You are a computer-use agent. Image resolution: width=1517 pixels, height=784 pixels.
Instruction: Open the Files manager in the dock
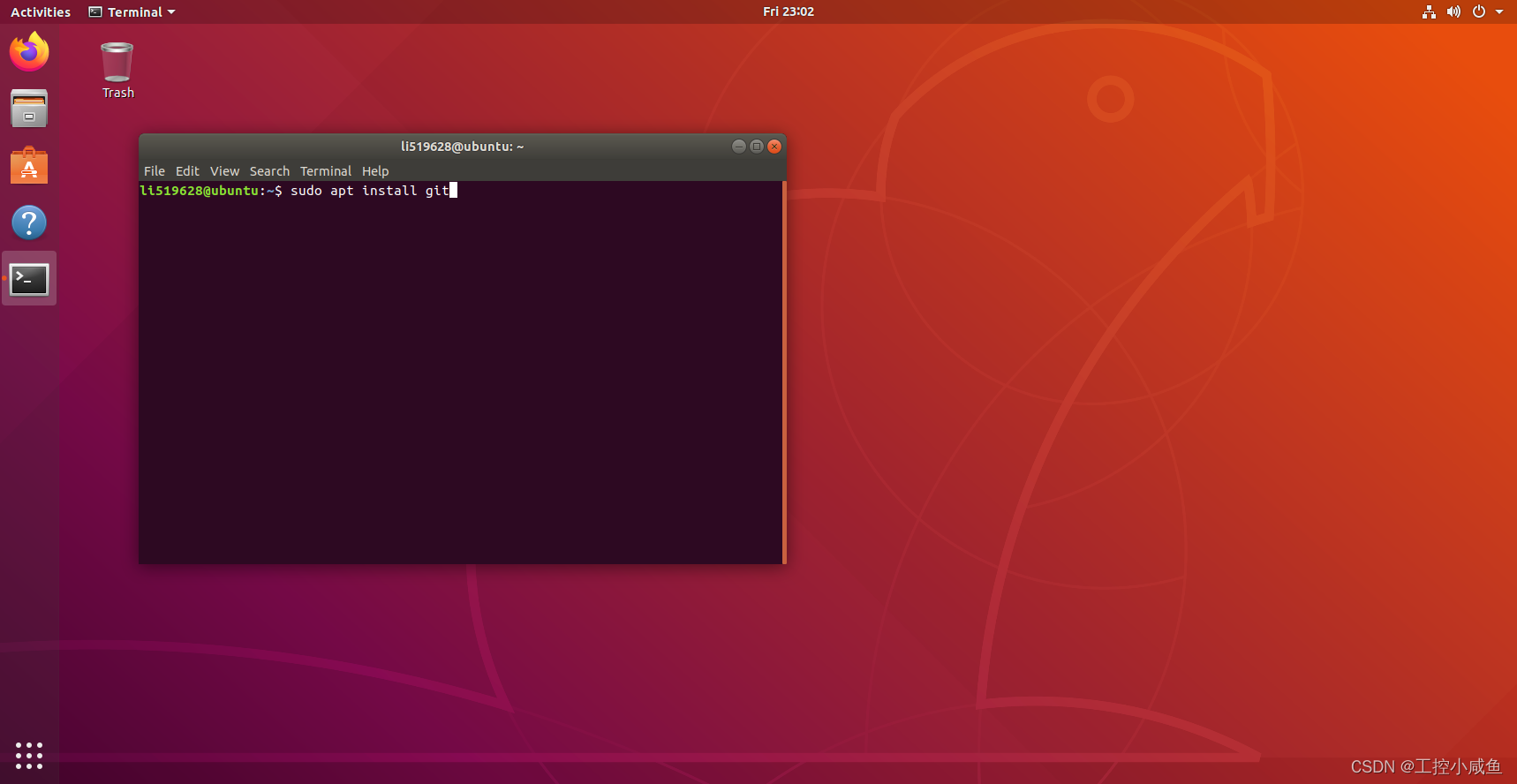pos(29,109)
